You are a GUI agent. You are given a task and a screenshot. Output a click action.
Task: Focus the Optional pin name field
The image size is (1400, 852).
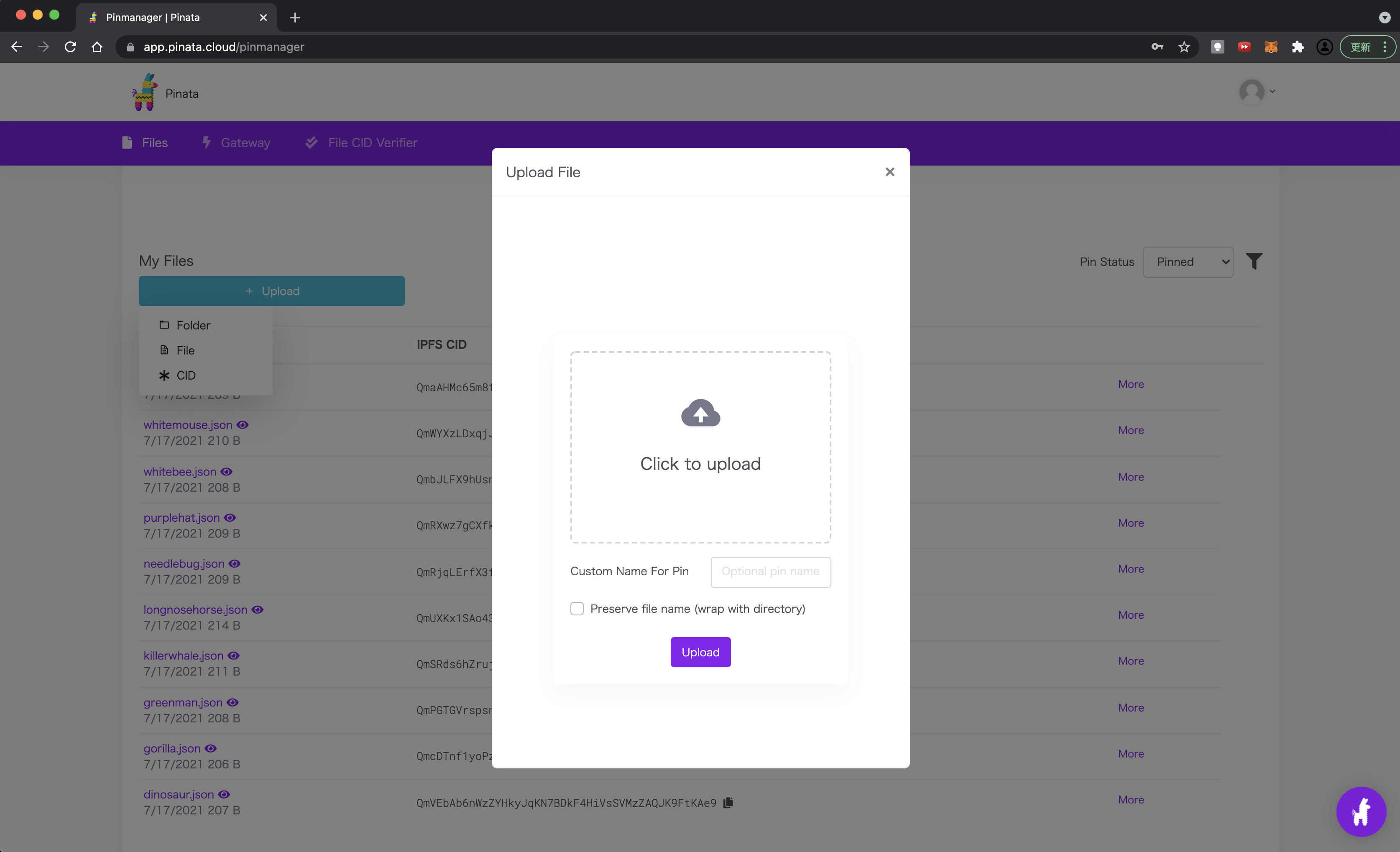click(770, 571)
